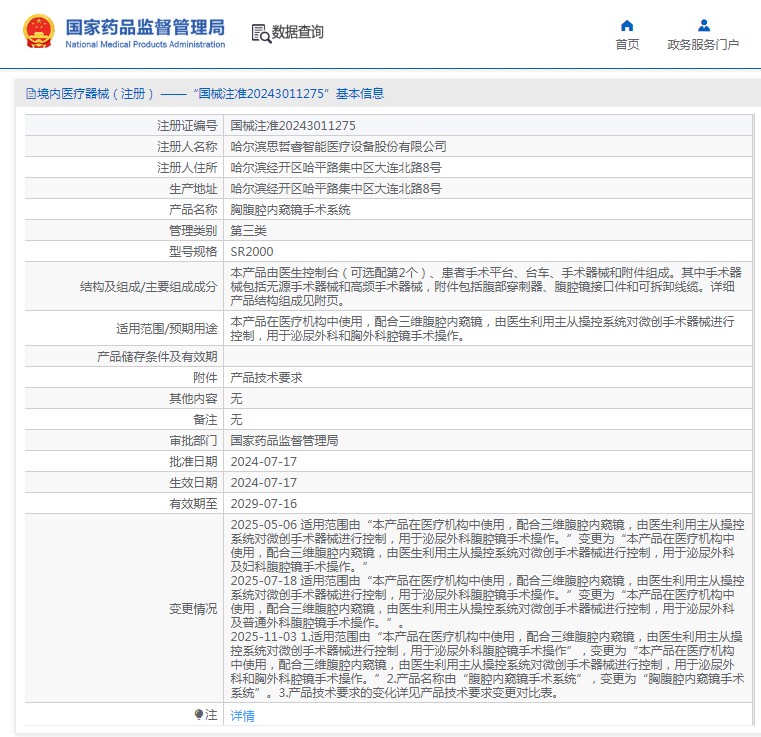Click the 产品名称 label
Image resolution: width=761 pixels, height=737 pixels.
193,210
